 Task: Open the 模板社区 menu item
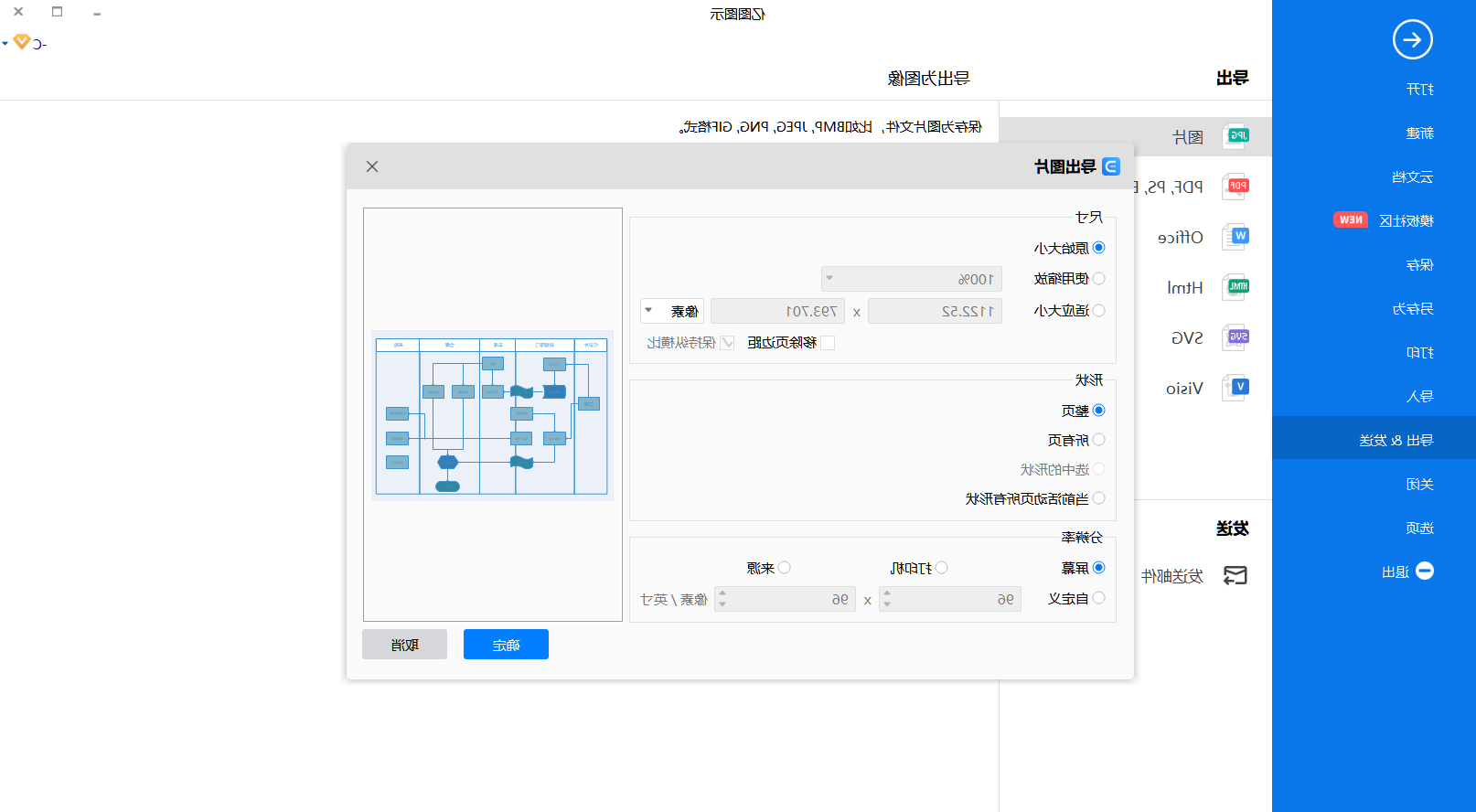point(1406,220)
